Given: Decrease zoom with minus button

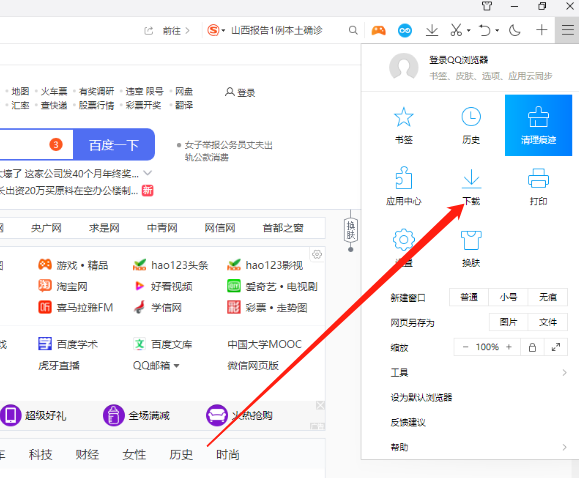Looking at the screenshot, I should pos(465,347).
